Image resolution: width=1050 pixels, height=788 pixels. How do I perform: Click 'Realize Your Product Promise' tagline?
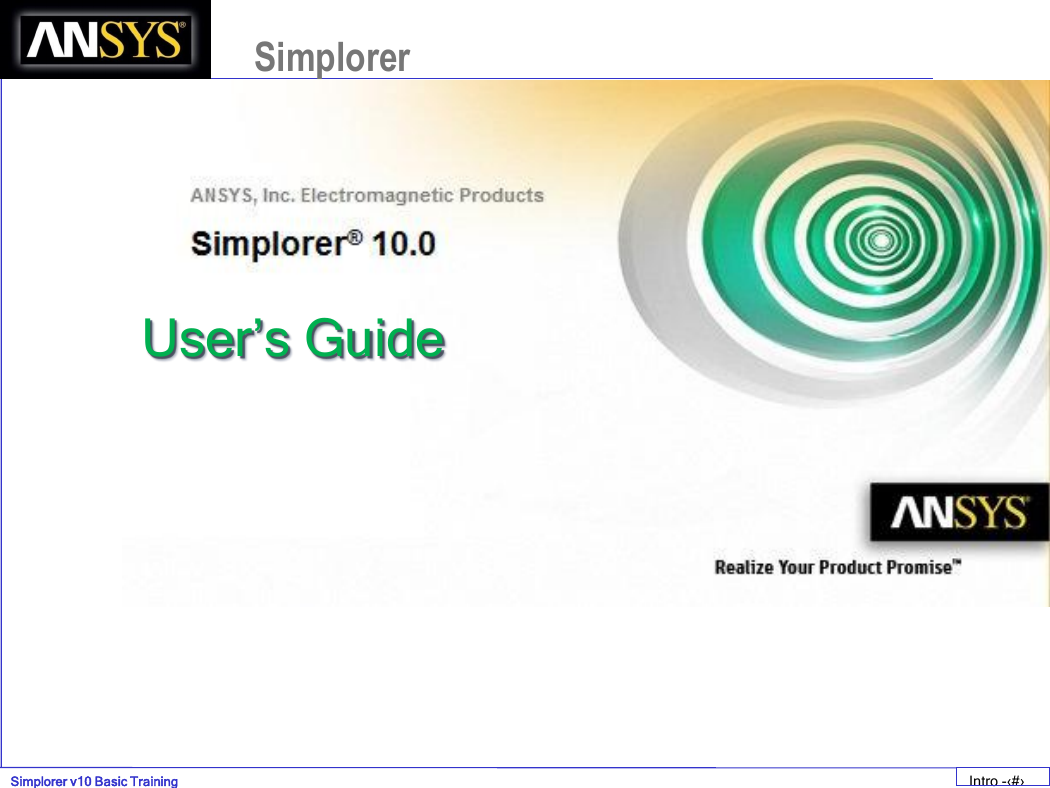[838, 567]
